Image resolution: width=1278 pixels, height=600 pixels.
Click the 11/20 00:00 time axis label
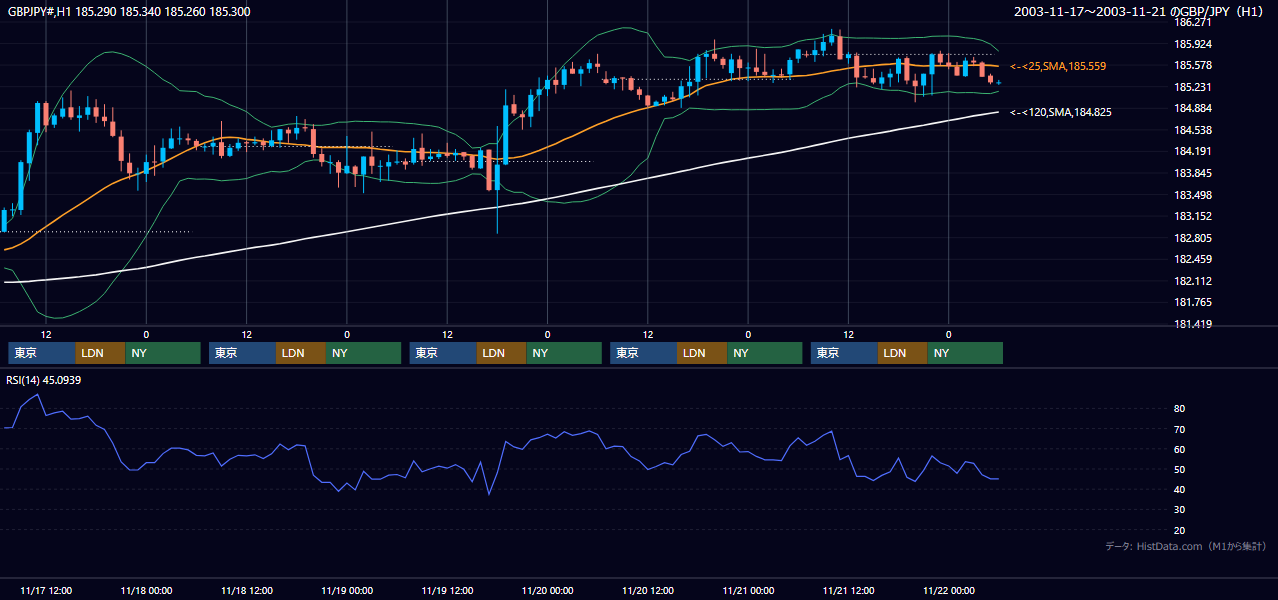[548, 591]
